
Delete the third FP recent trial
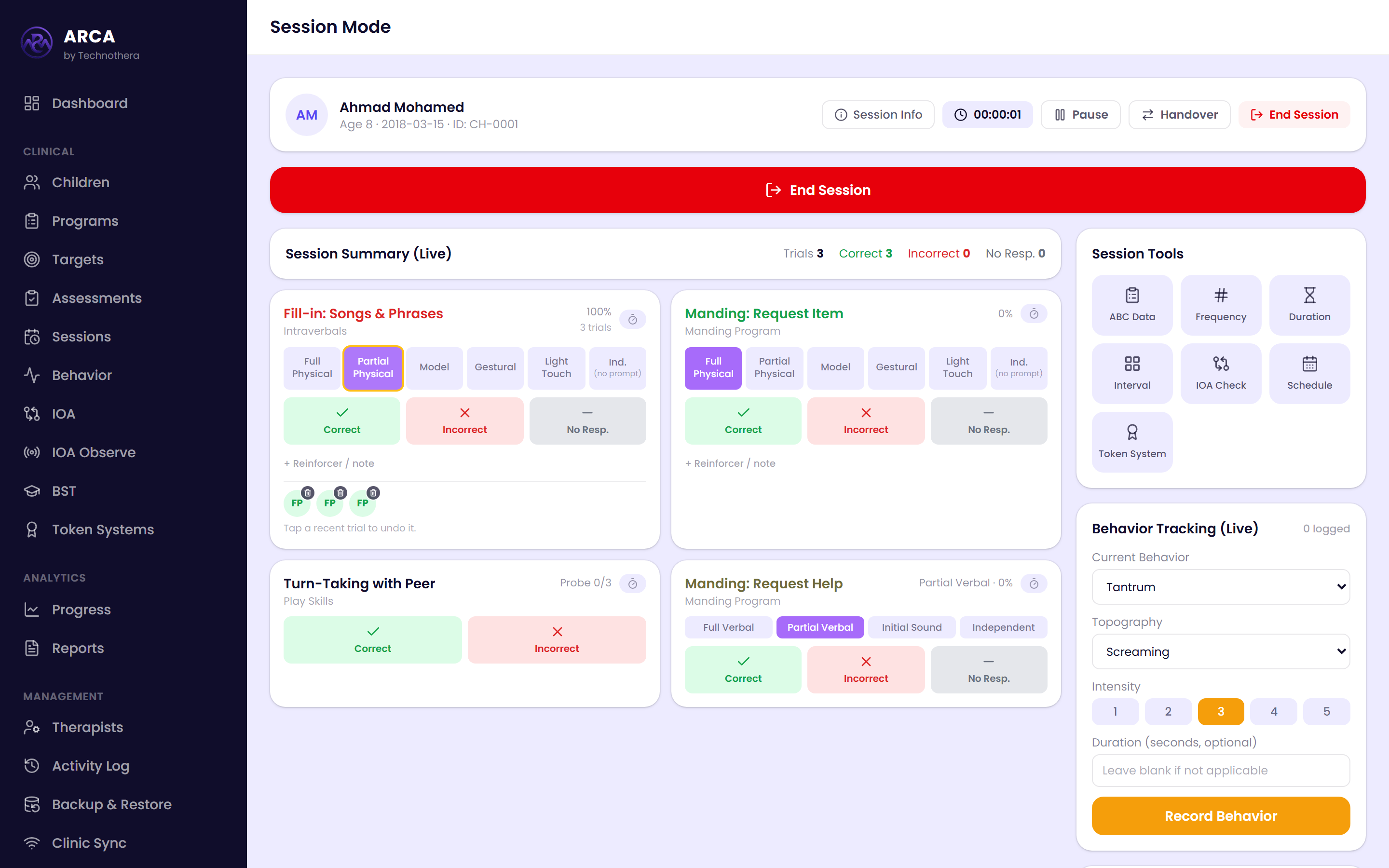(x=373, y=492)
